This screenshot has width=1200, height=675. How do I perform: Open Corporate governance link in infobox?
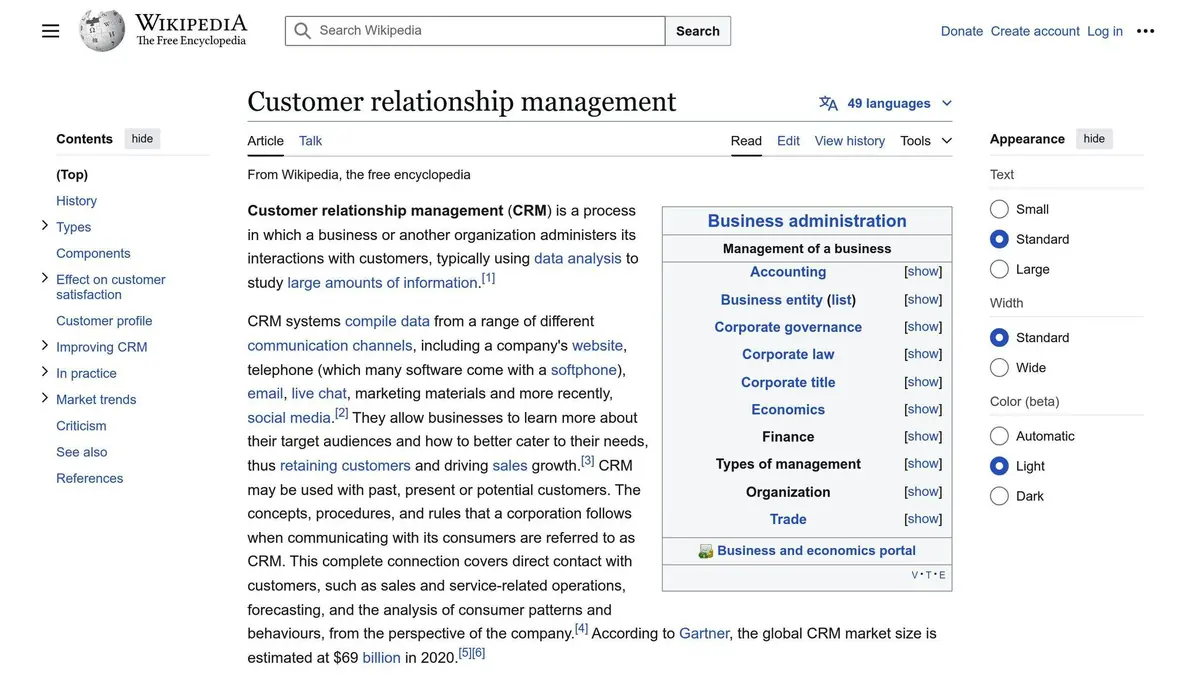pyautogui.click(x=788, y=327)
